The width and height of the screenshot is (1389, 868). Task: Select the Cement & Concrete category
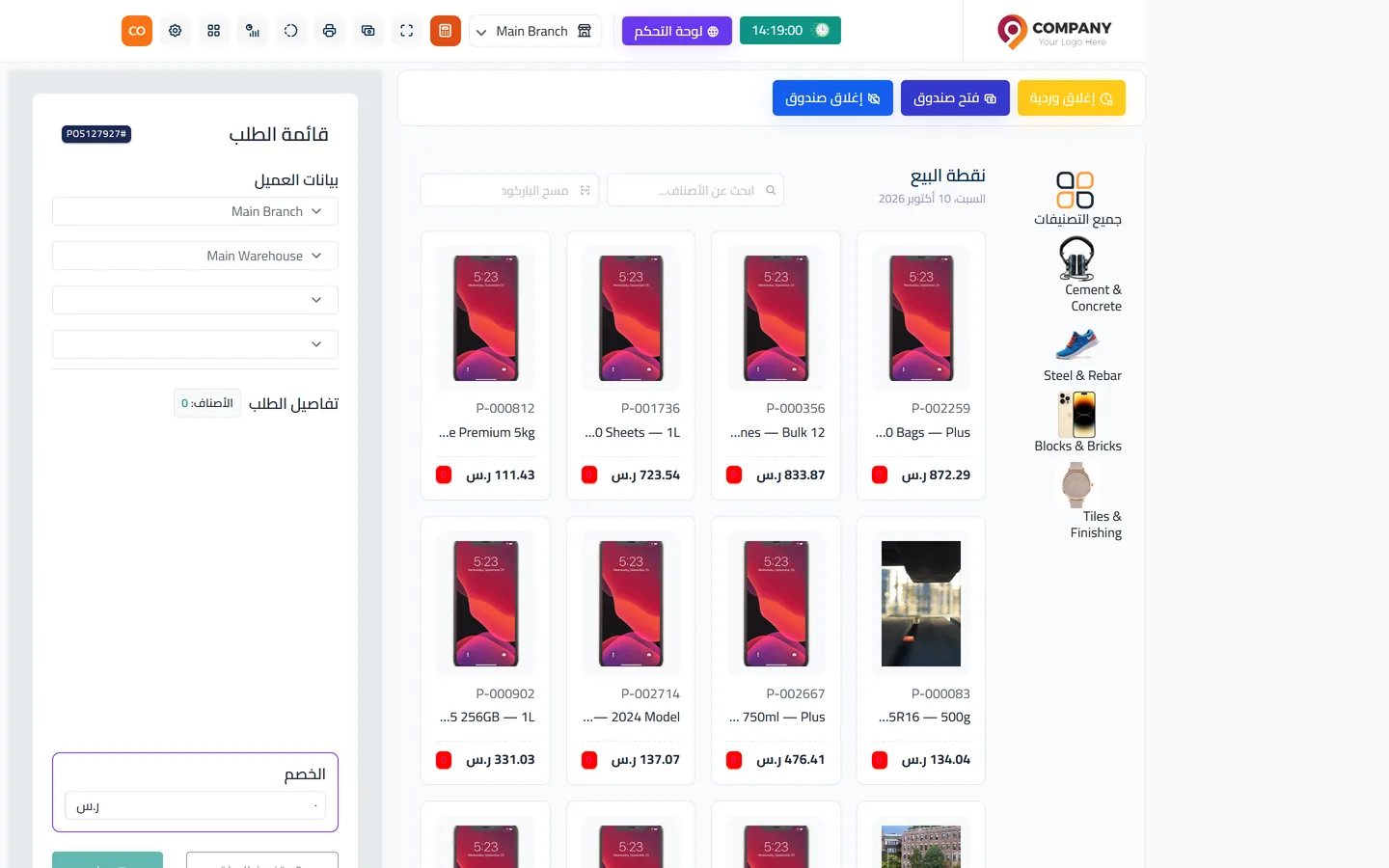point(1077,275)
